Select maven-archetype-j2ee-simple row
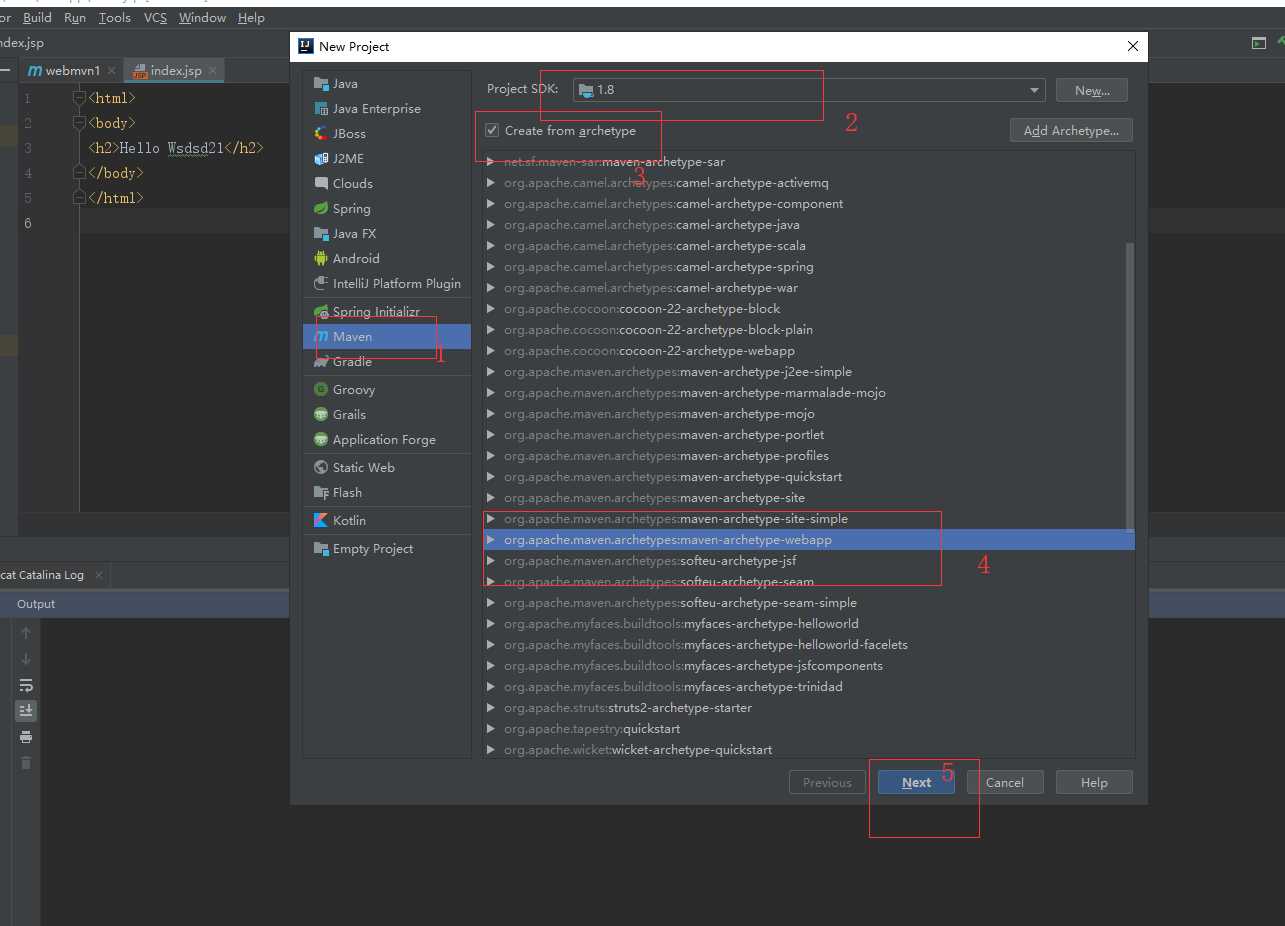The image size is (1285, 926). pyautogui.click(x=809, y=372)
